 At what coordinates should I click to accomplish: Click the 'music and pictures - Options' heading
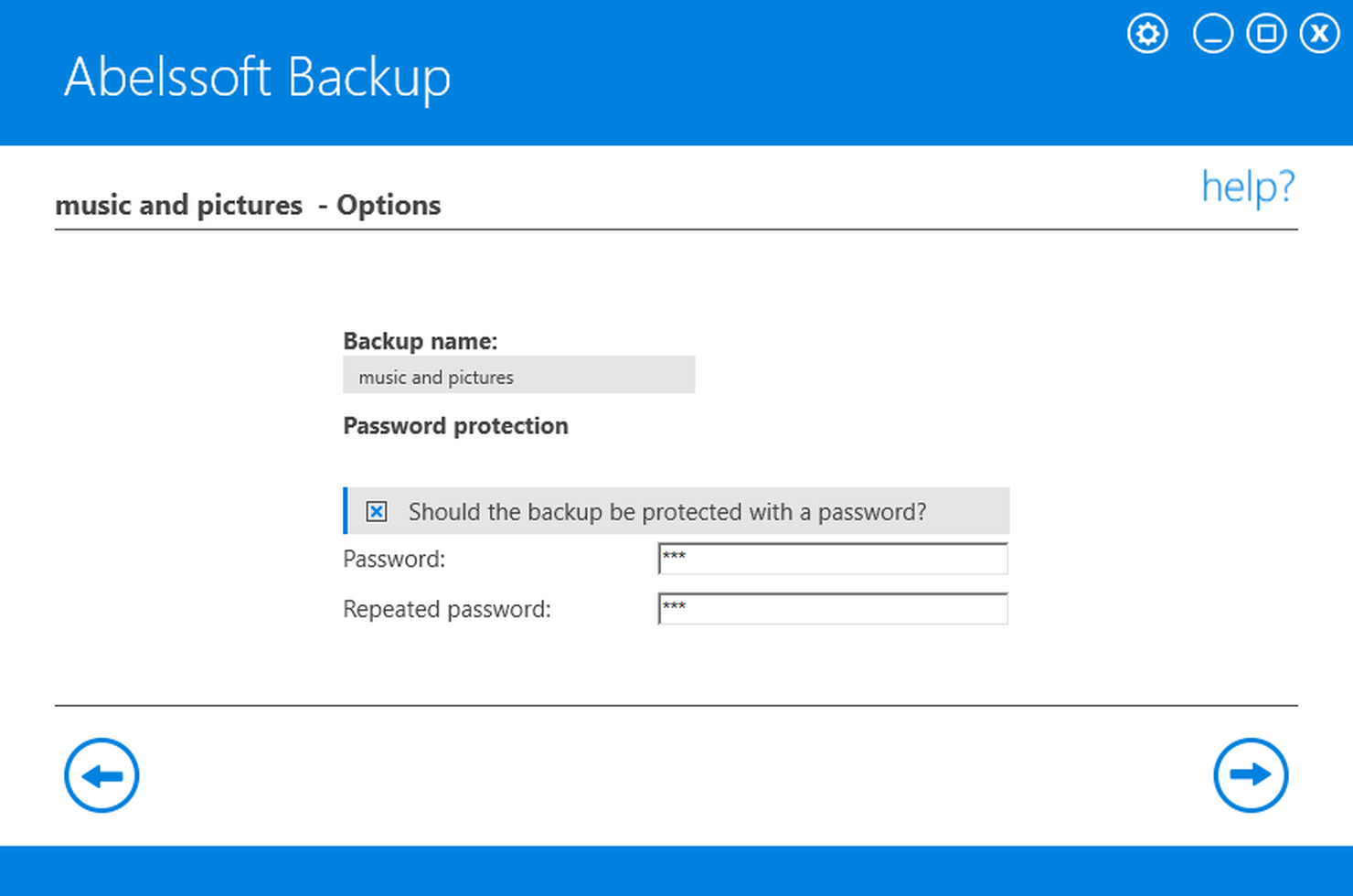248,205
